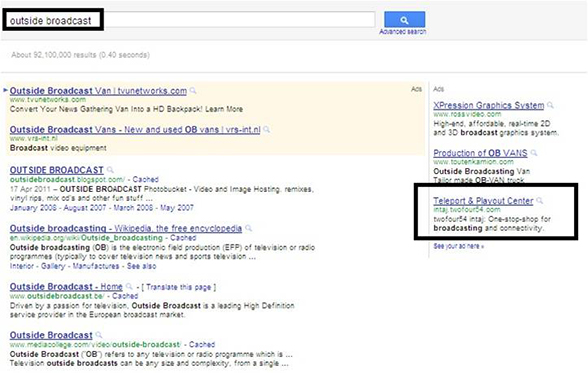
Task: Open XPression Graphics System ad
Action: [489, 105]
